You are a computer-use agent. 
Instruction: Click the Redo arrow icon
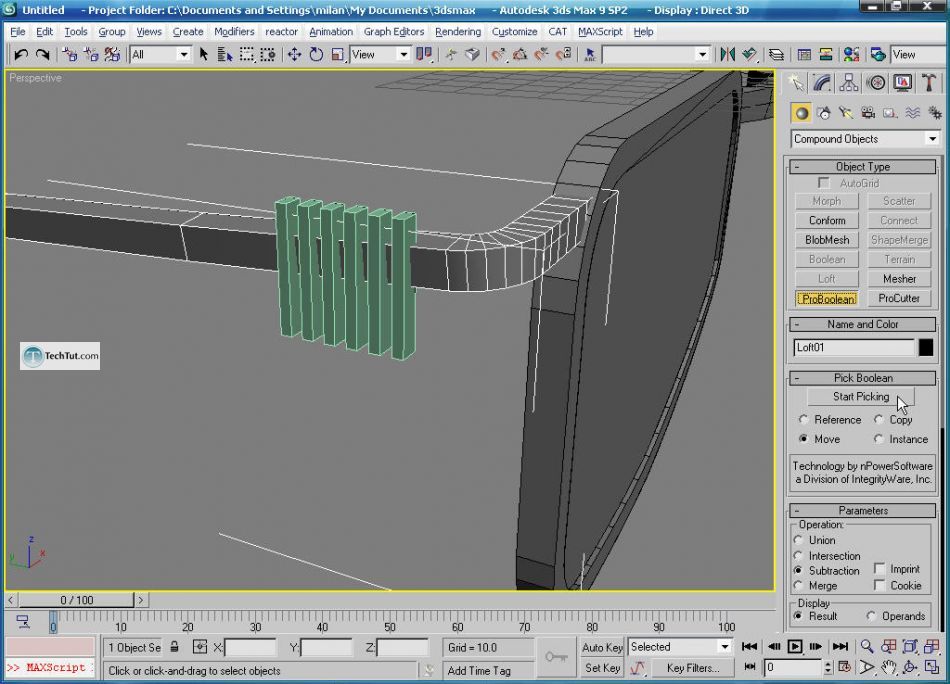coord(42,55)
